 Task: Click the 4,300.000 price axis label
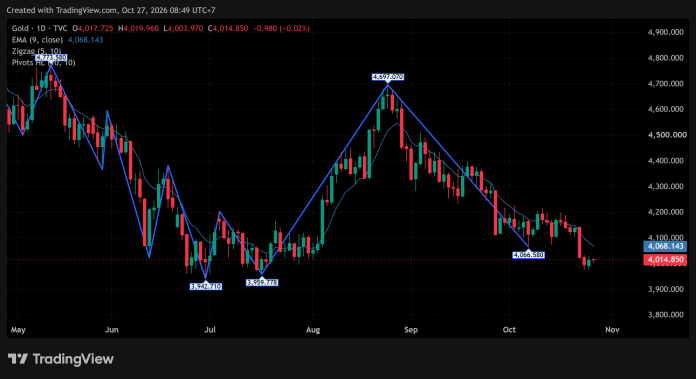click(x=665, y=186)
